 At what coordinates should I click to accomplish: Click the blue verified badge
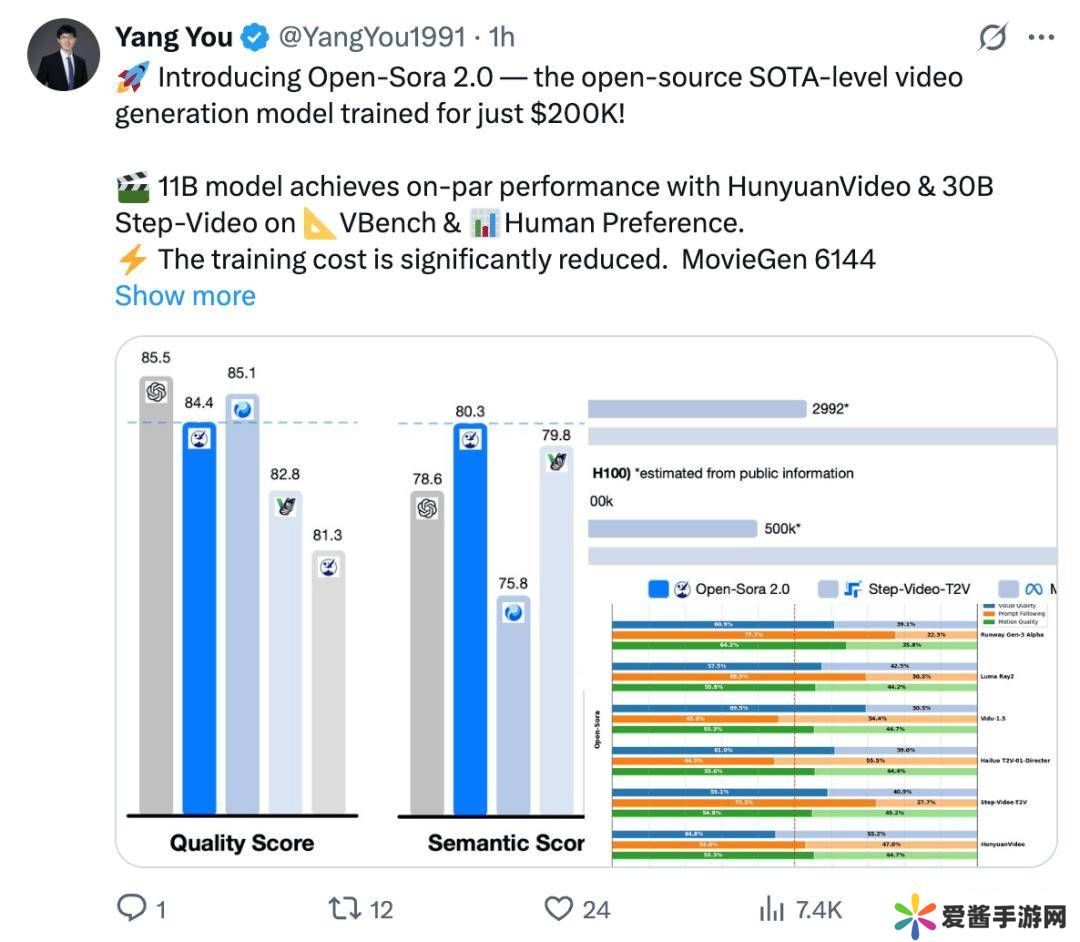click(256, 38)
